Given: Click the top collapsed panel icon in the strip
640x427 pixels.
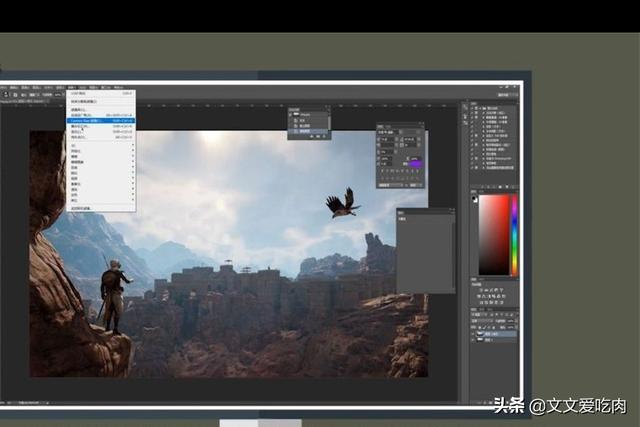Looking at the screenshot, I should (x=465, y=107).
